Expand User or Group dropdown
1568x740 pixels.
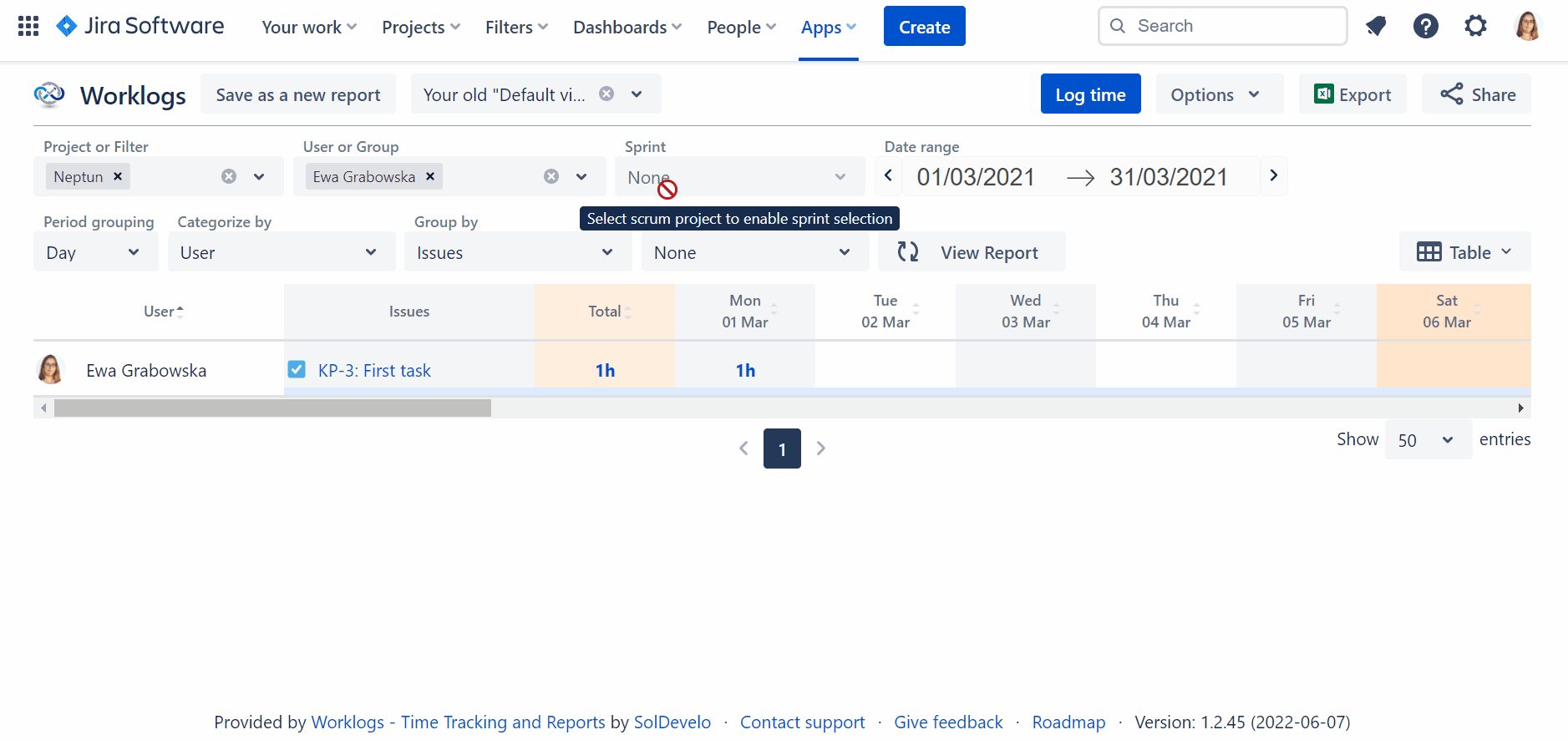tap(581, 176)
